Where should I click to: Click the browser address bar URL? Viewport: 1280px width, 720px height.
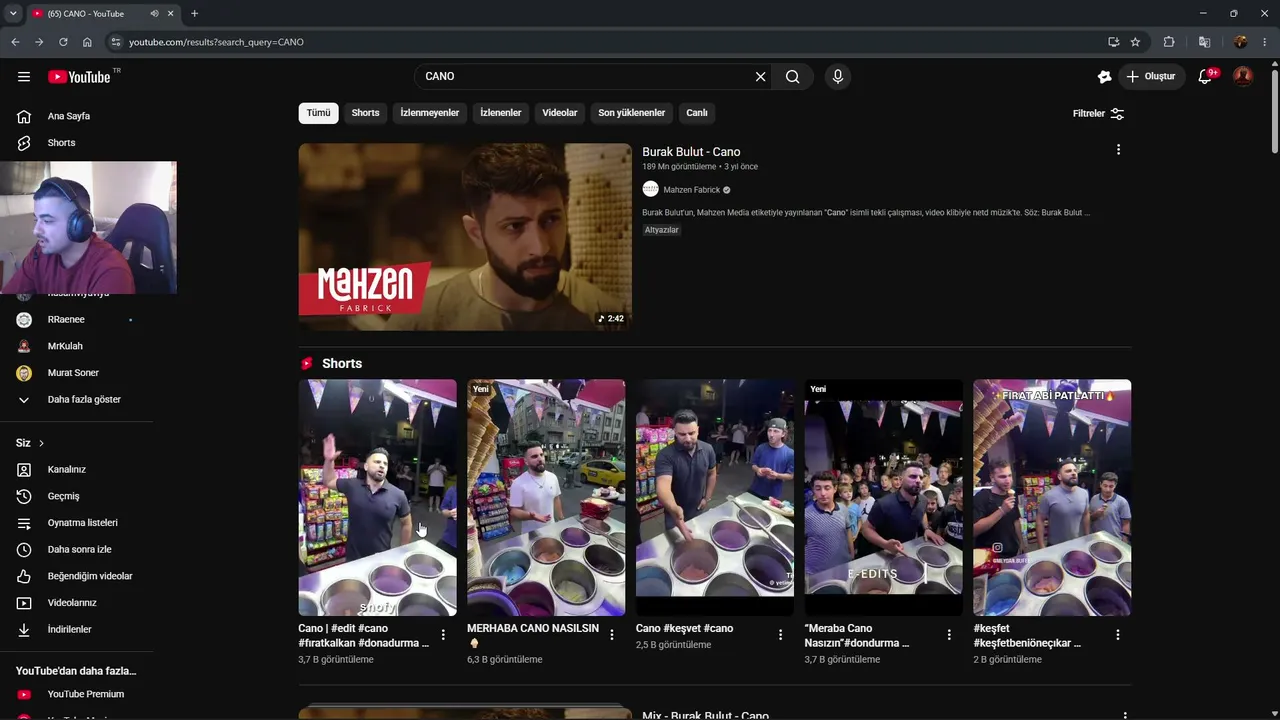216,42
